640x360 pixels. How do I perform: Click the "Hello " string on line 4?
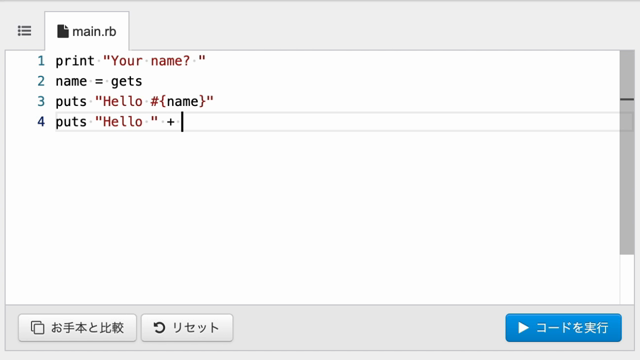(x=127, y=122)
